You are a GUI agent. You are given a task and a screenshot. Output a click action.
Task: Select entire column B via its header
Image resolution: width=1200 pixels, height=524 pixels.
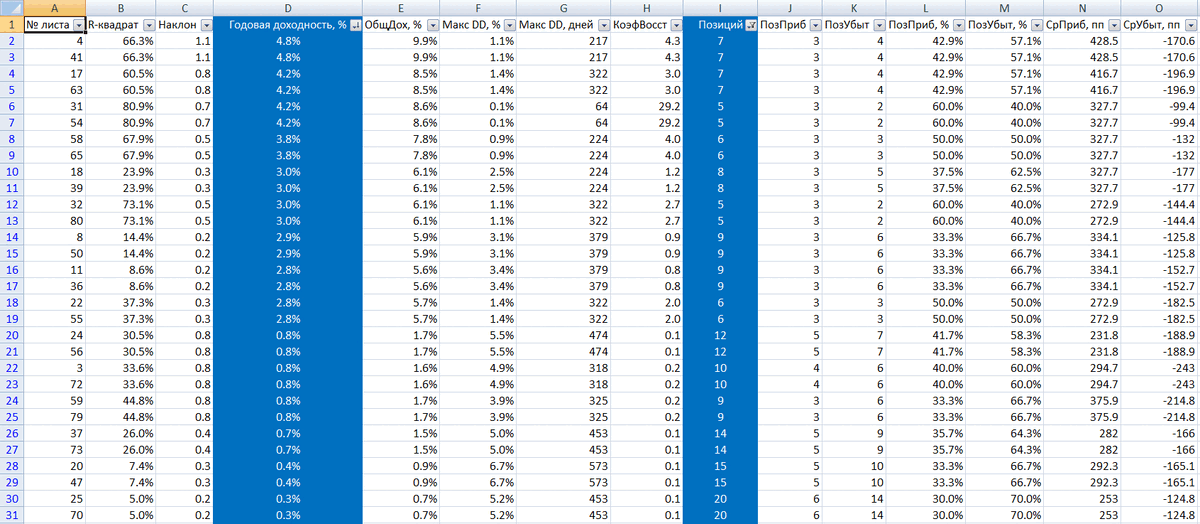pos(122,7)
